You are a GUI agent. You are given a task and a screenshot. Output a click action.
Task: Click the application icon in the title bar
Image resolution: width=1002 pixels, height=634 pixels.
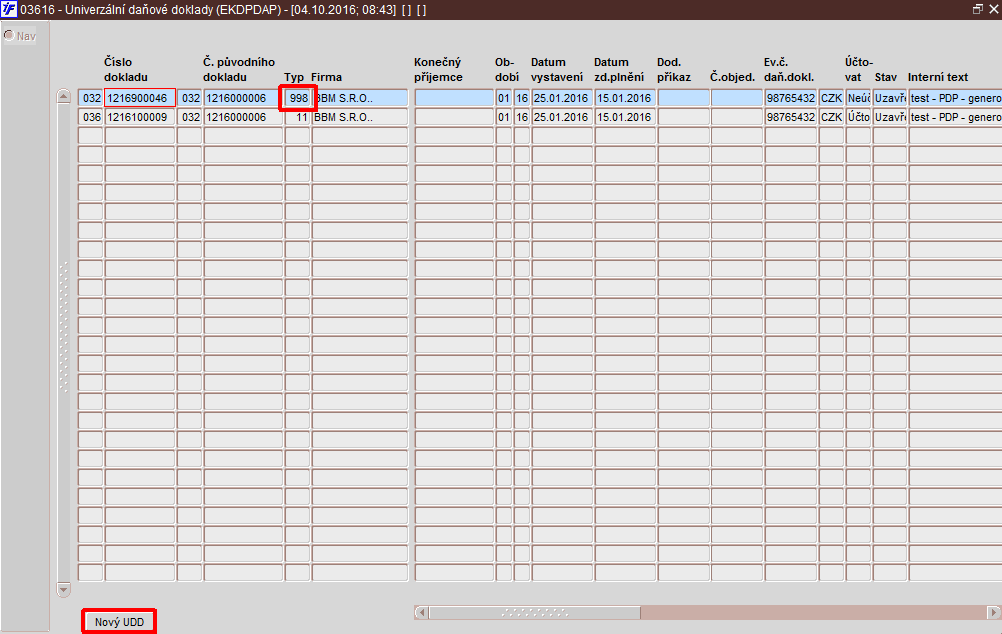point(9,10)
